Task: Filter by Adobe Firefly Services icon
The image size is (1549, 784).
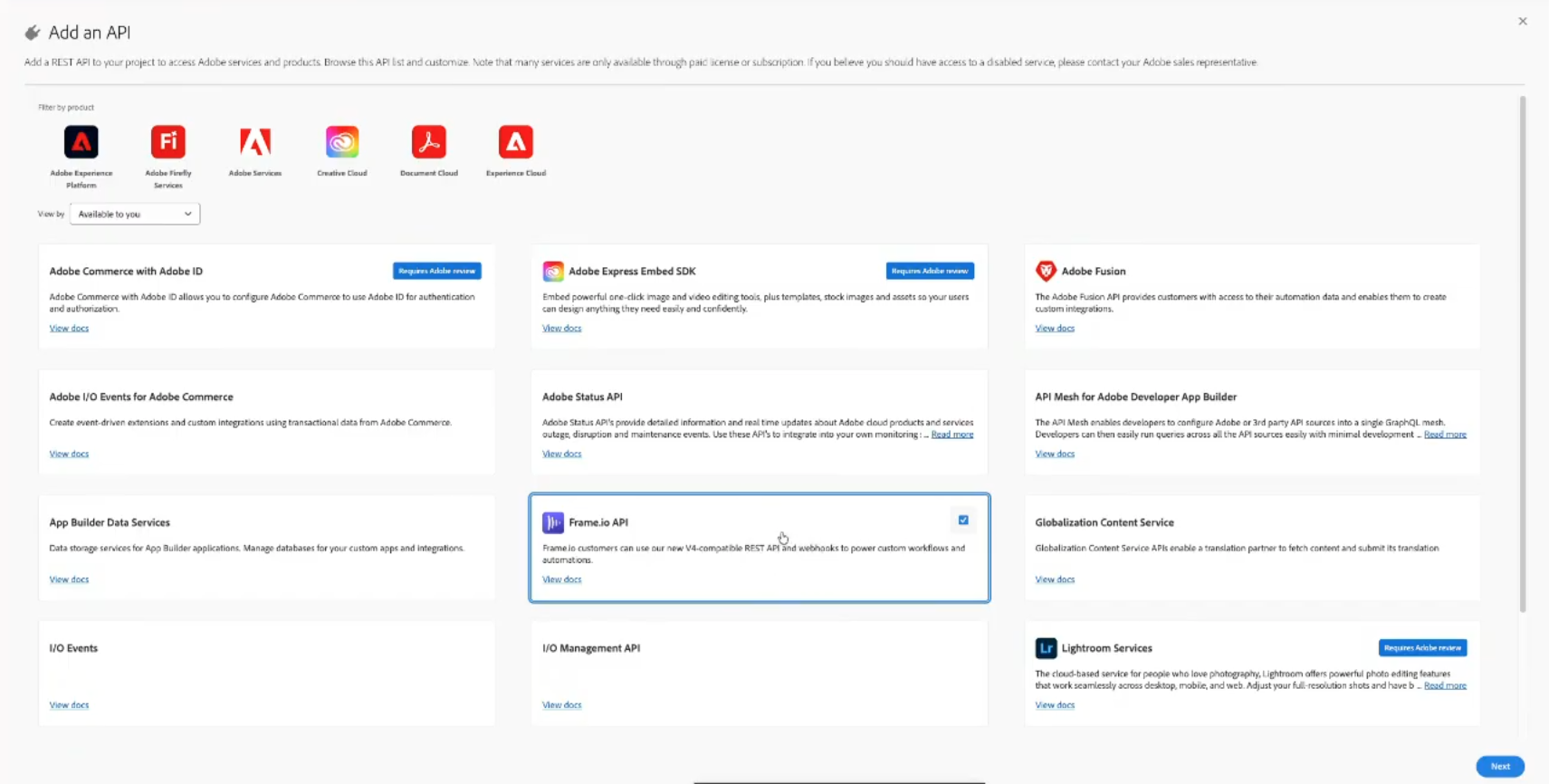Action: tap(168, 142)
